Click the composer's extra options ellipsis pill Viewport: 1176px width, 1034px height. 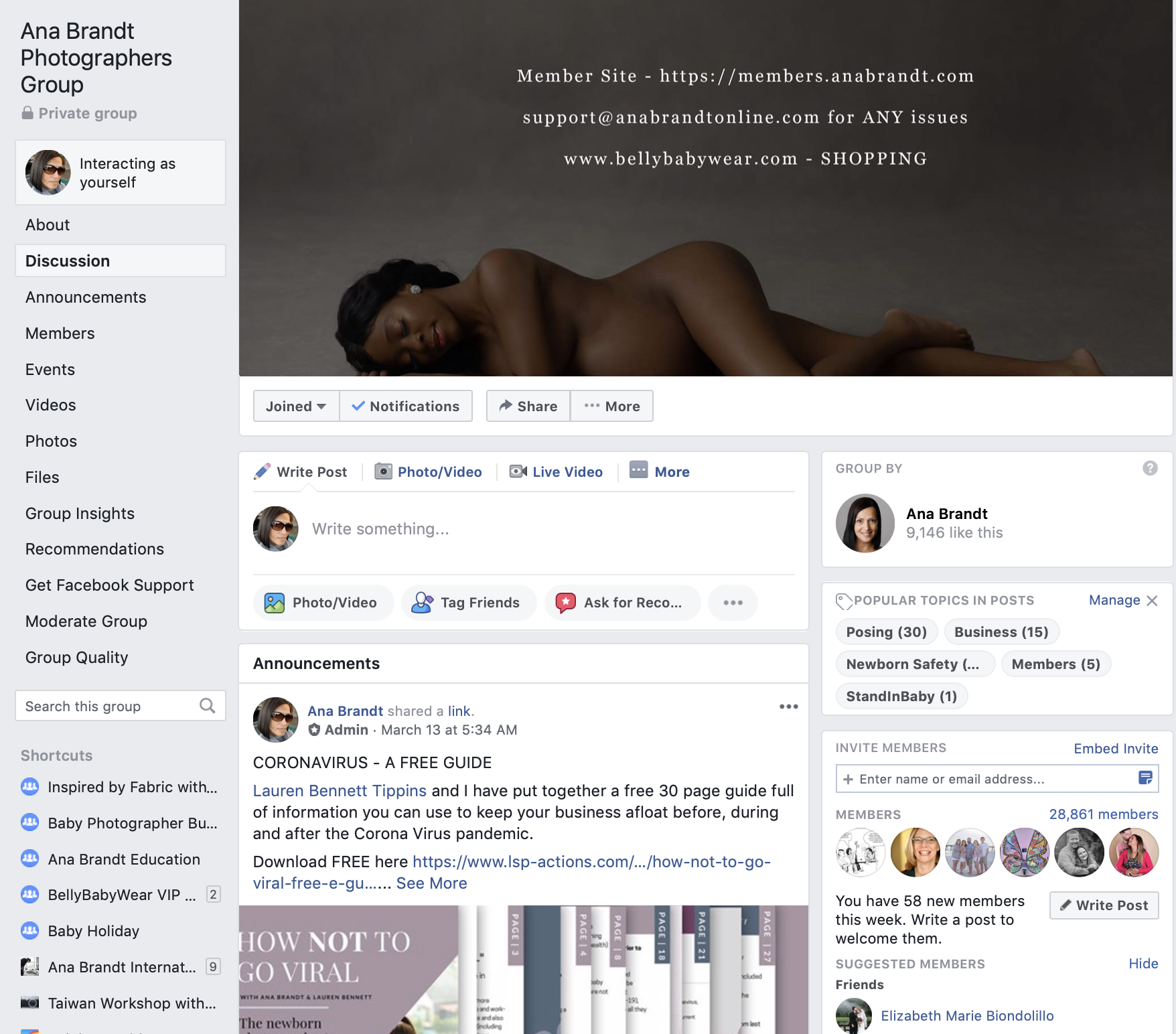(x=733, y=603)
